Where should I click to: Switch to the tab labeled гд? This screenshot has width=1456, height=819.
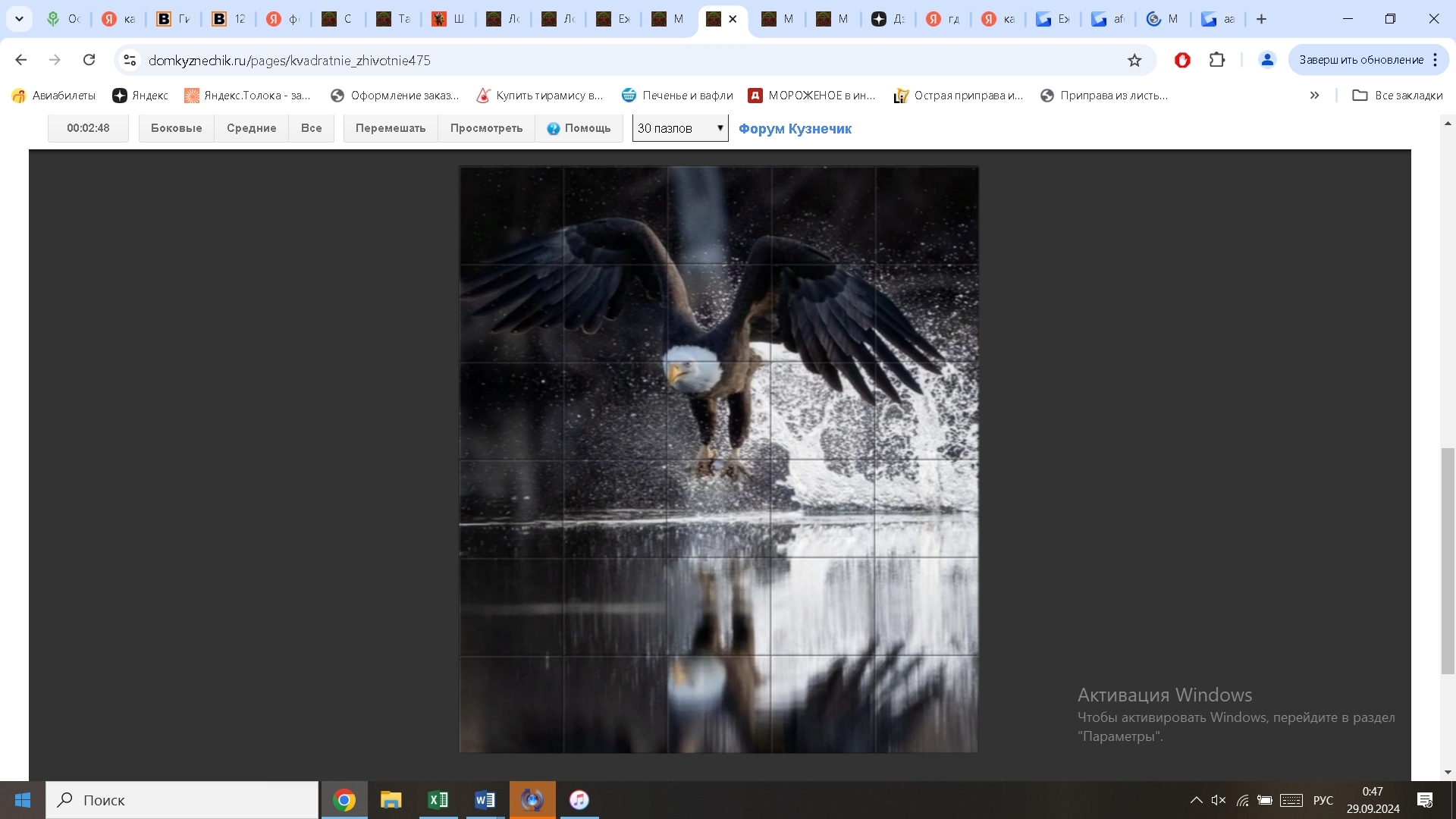click(943, 19)
